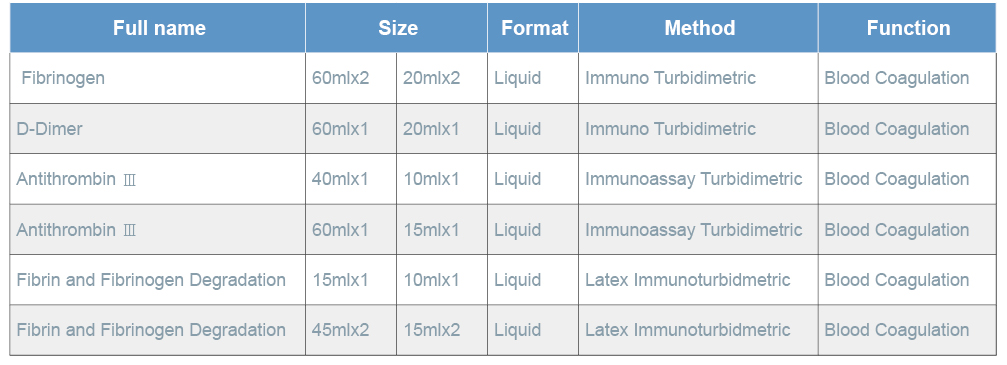Select Immunoassay Turbidimetric in the 40mlx1 row
The width and height of the screenshot is (1007, 365).
(694, 179)
